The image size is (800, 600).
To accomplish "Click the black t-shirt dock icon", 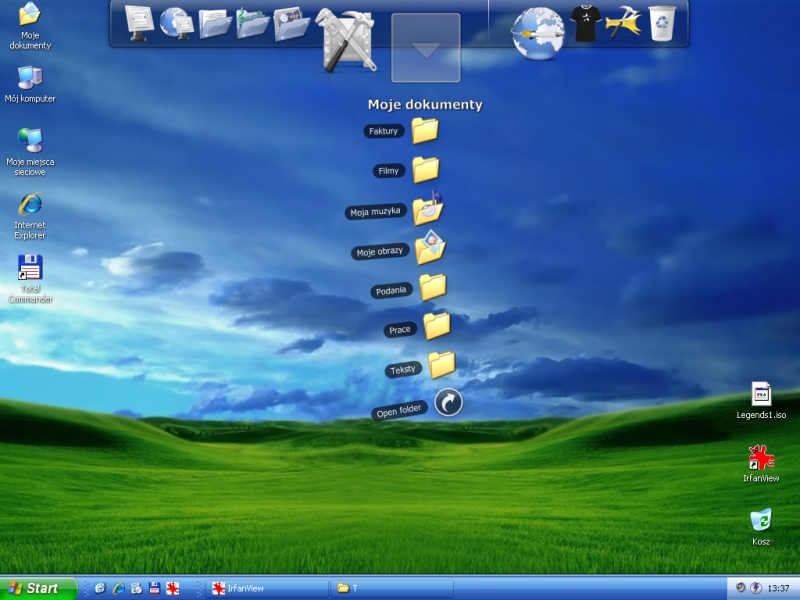I will (x=585, y=22).
